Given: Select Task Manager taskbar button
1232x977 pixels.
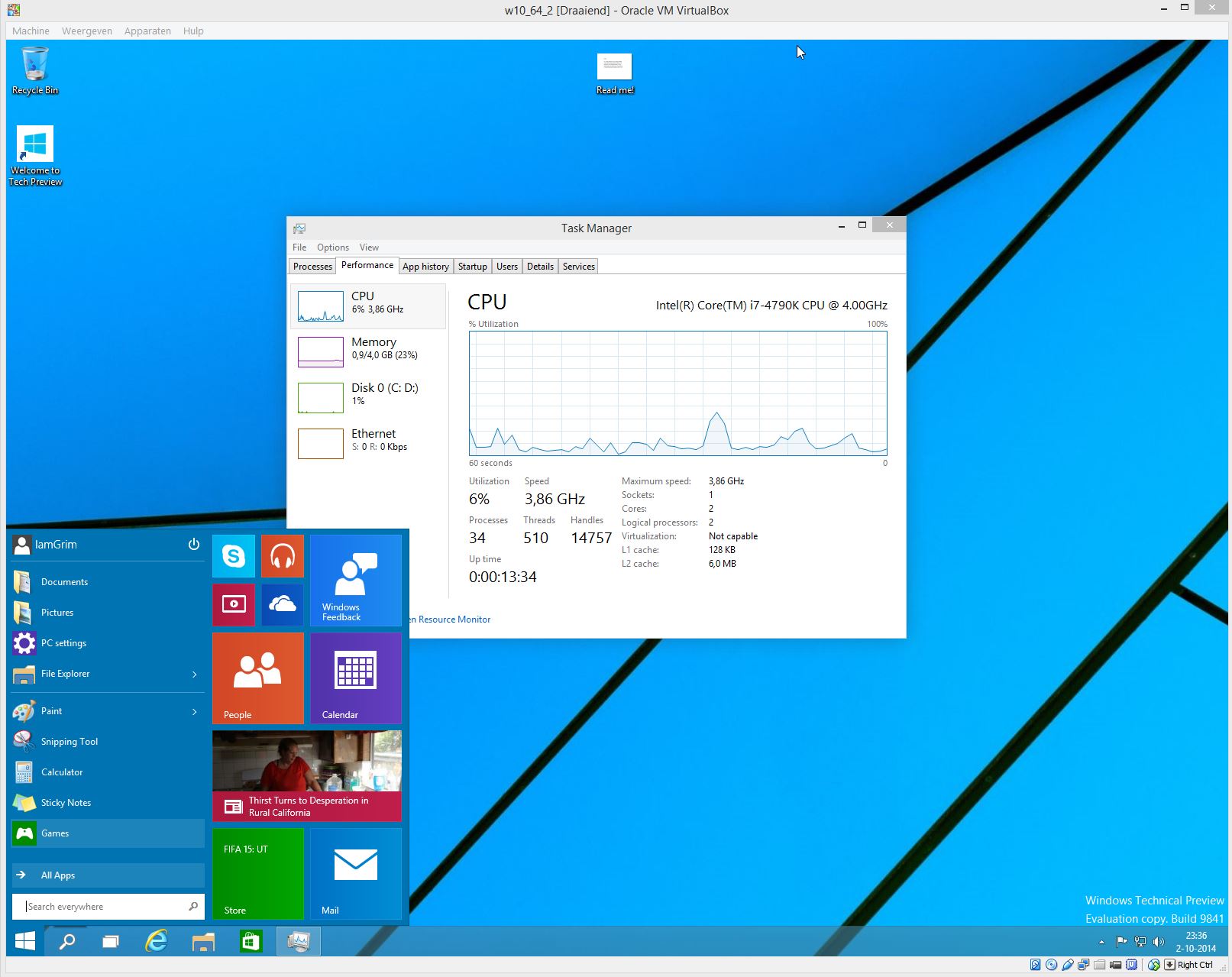Looking at the screenshot, I should point(298,941).
